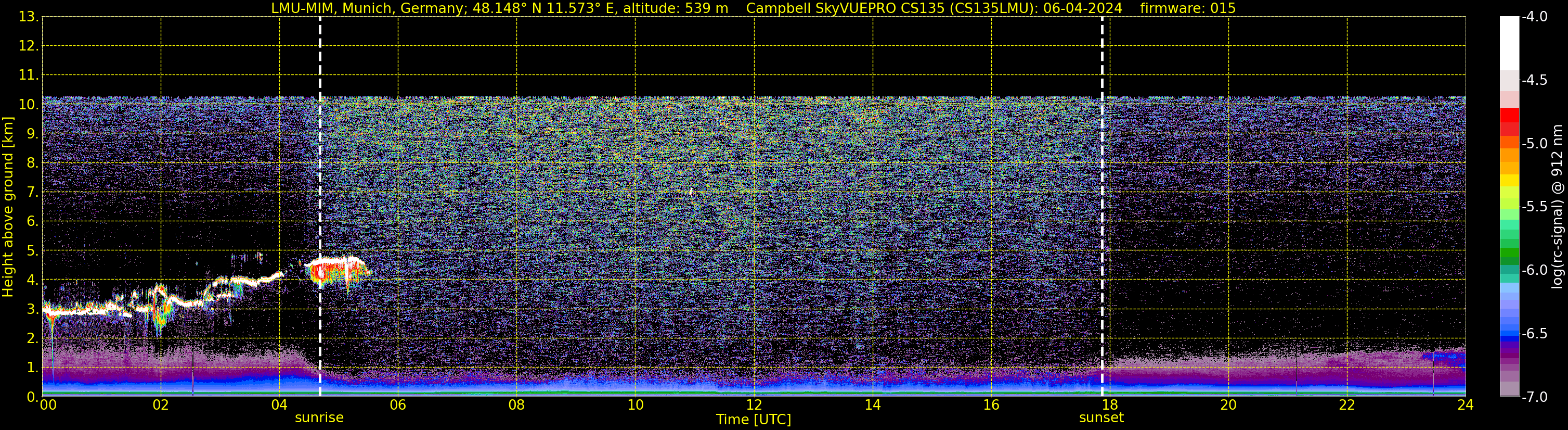This screenshot has width=1568, height=430.
Task: Click the 'log(rc-signal) @ 912 nm' colorbar title
Action: [1558, 207]
